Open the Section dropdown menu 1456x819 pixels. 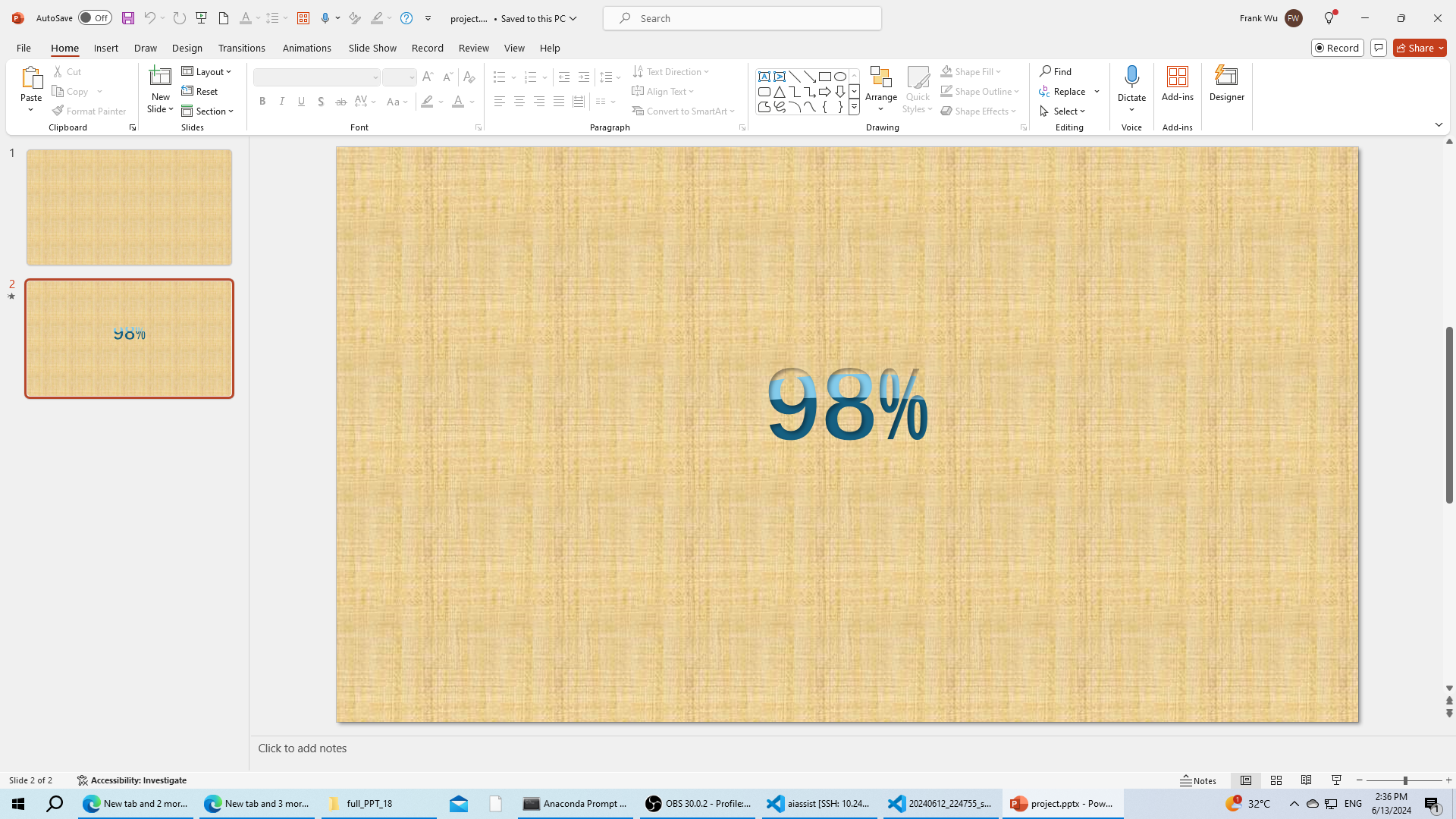[x=208, y=111]
